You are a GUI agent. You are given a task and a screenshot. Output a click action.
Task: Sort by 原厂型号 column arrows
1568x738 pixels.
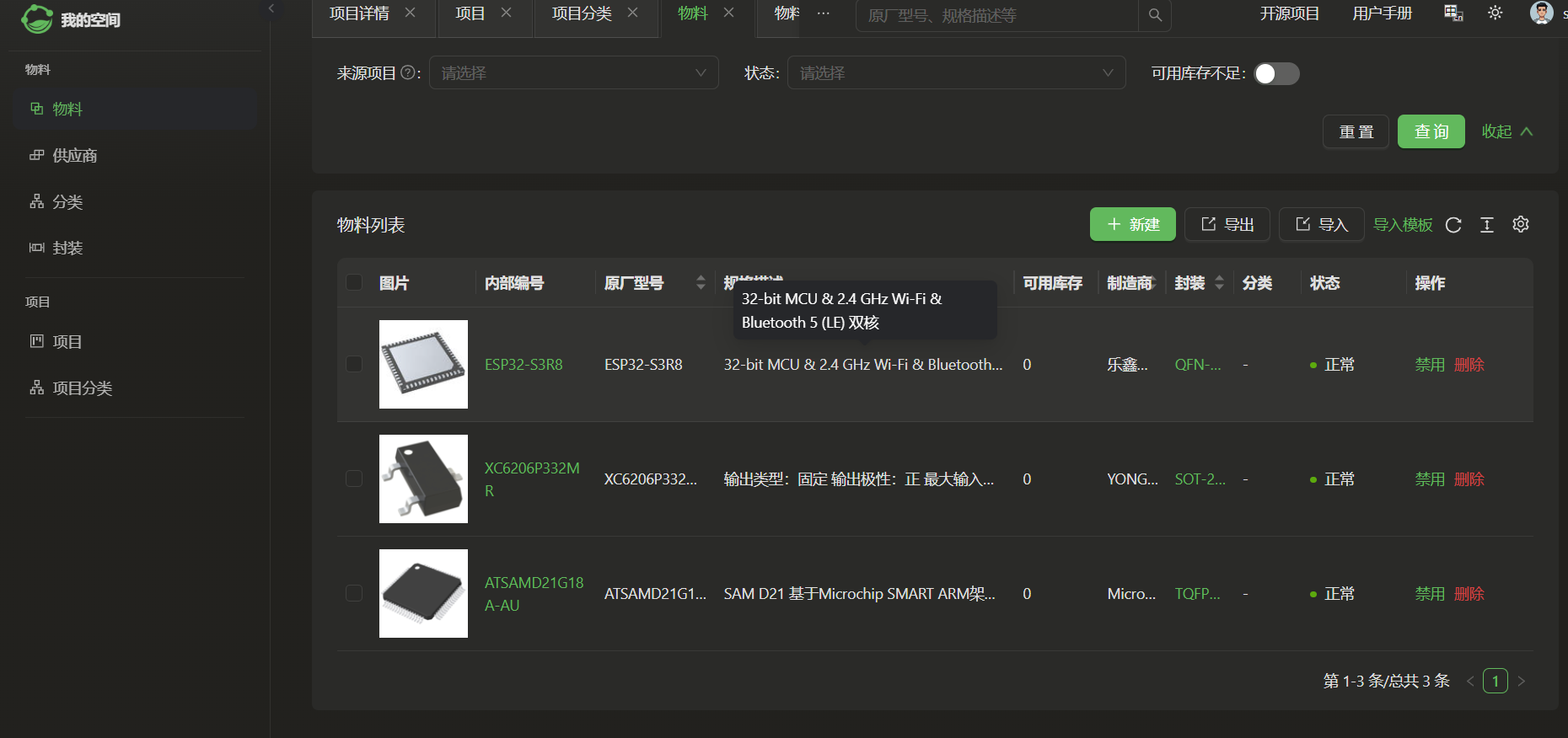click(701, 283)
